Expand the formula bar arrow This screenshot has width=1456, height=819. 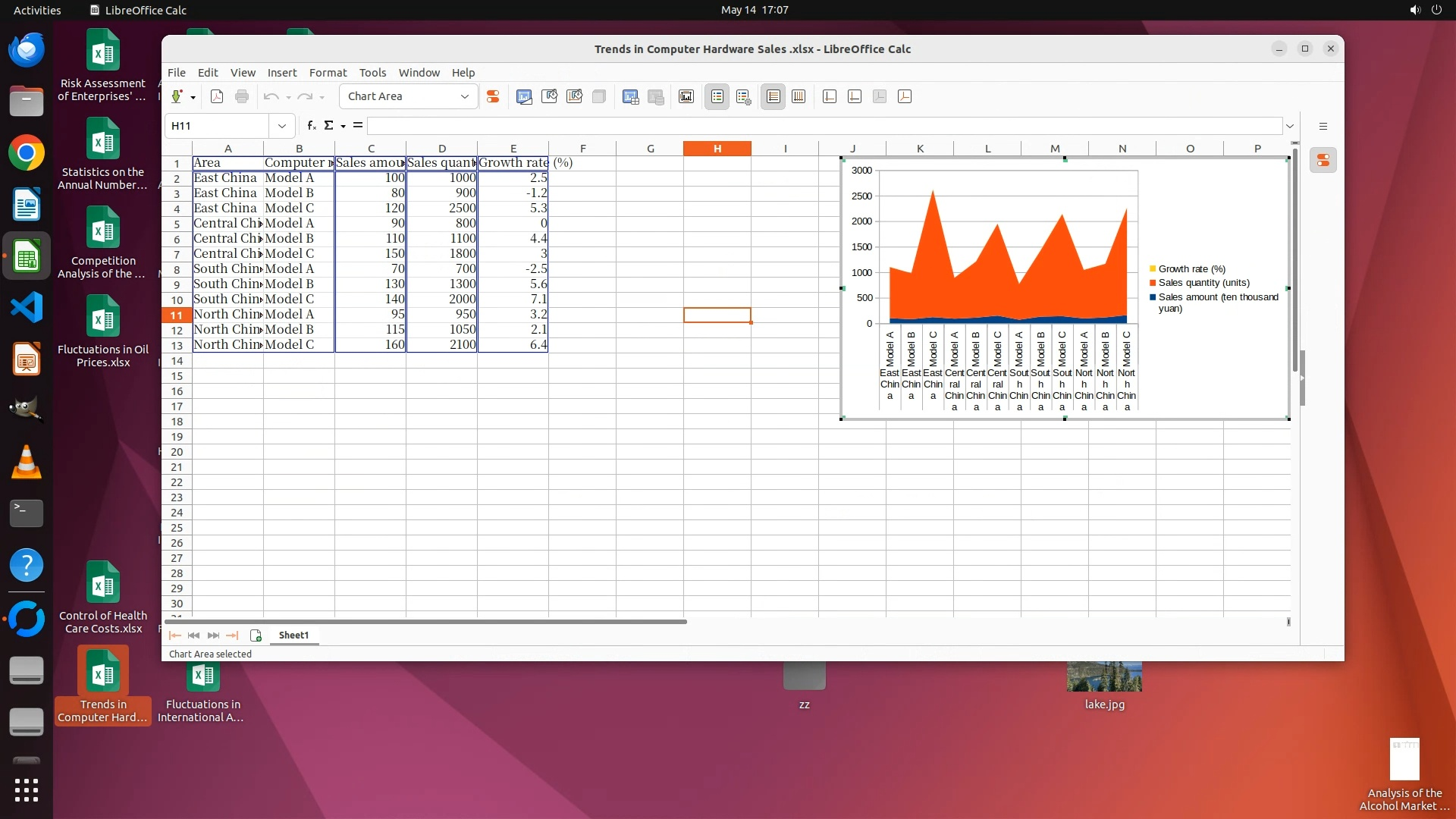pos(1289,126)
